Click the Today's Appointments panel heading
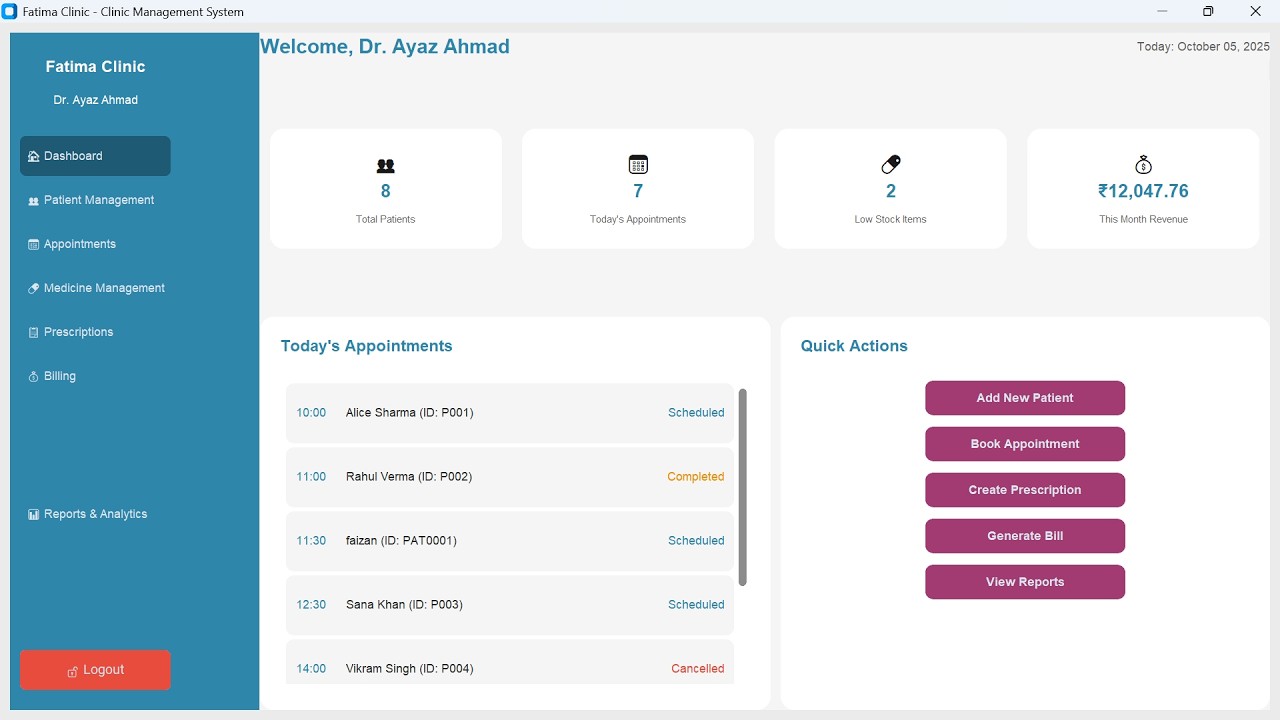The width and height of the screenshot is (1280, 720). click(367, 346)
